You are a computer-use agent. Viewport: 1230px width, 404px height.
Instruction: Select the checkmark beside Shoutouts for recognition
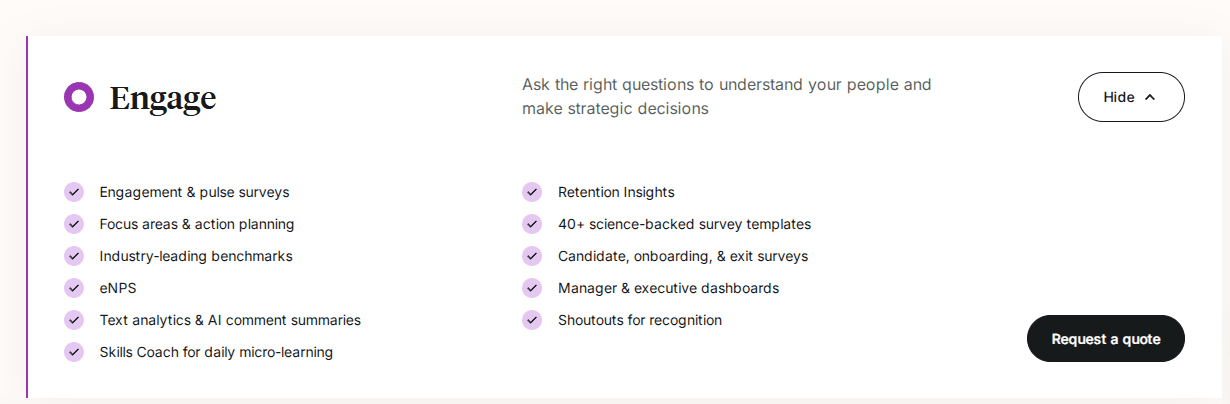[532, 320]
